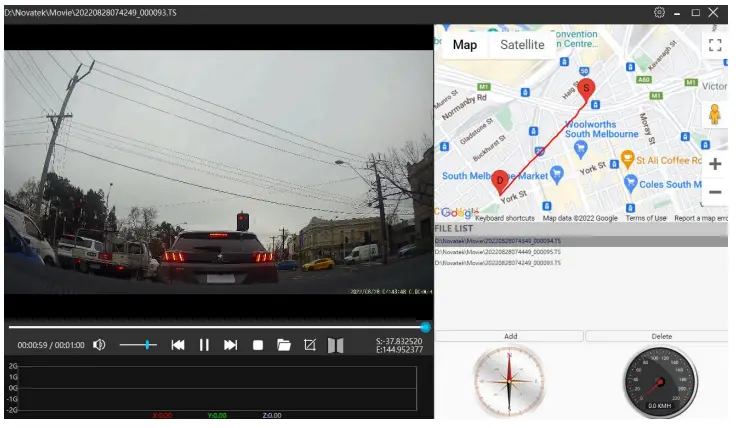Viewport: 736px width, 428px height.
Task: Click the Y:0.00 accelerometer value
Action: click(216, 415)
